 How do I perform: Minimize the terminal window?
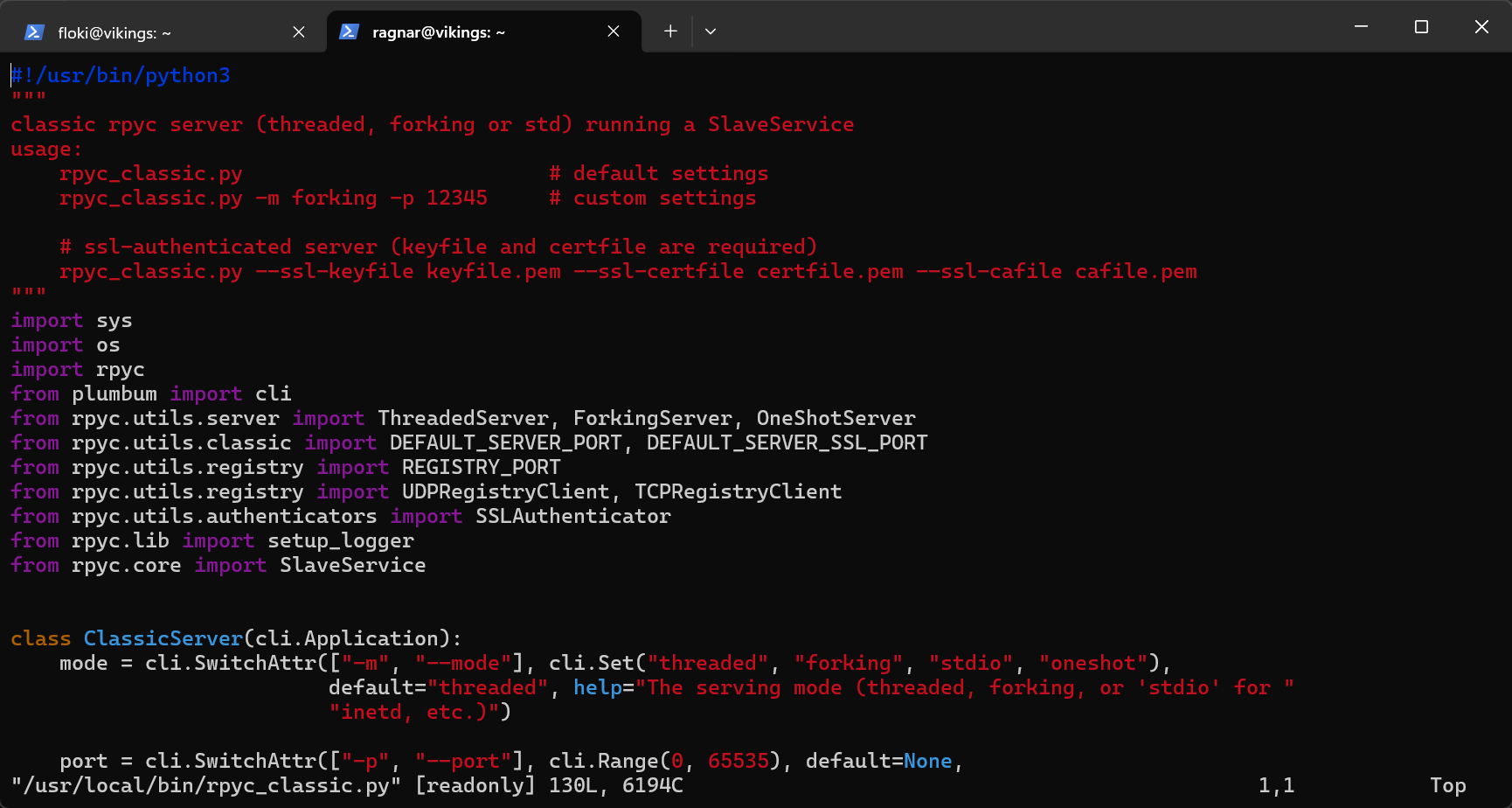point(1361,27)
